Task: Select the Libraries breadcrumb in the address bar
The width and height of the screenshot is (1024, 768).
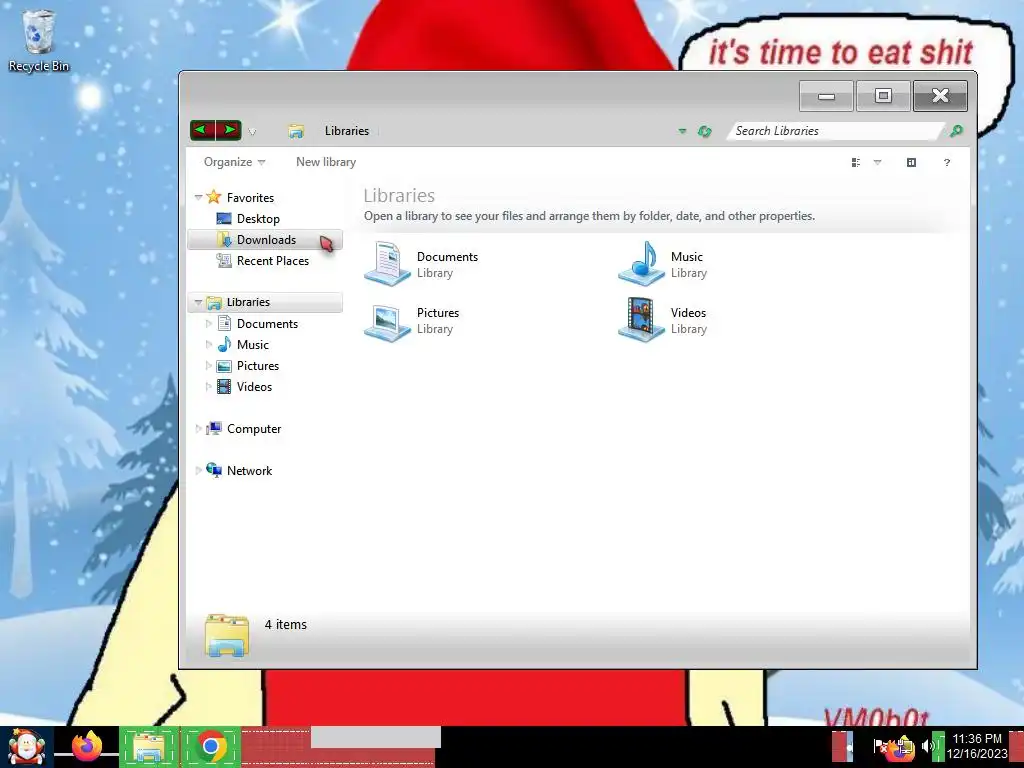Action: pos(347,131)
